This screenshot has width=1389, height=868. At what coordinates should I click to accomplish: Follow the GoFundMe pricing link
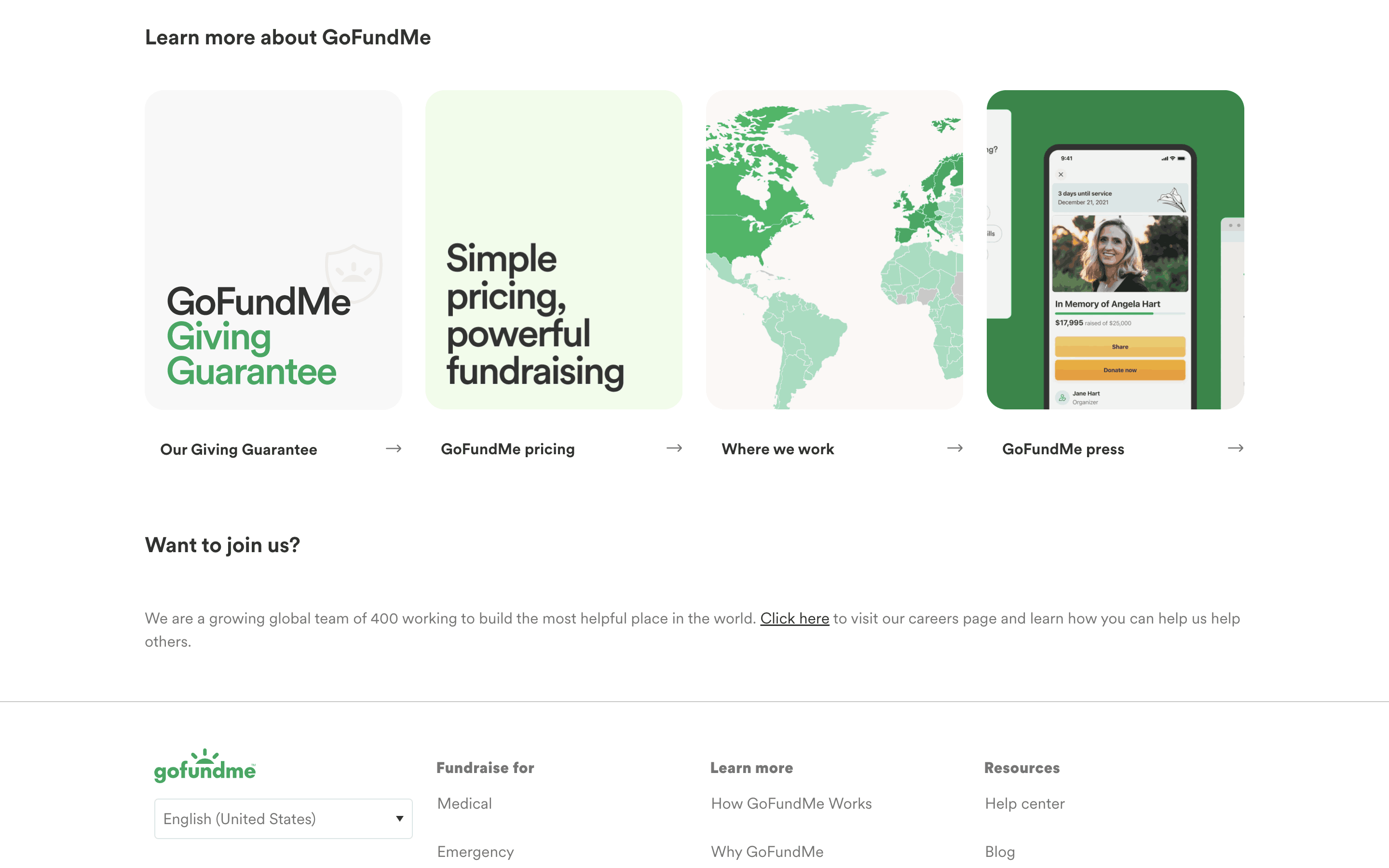(x=507, y=449)
